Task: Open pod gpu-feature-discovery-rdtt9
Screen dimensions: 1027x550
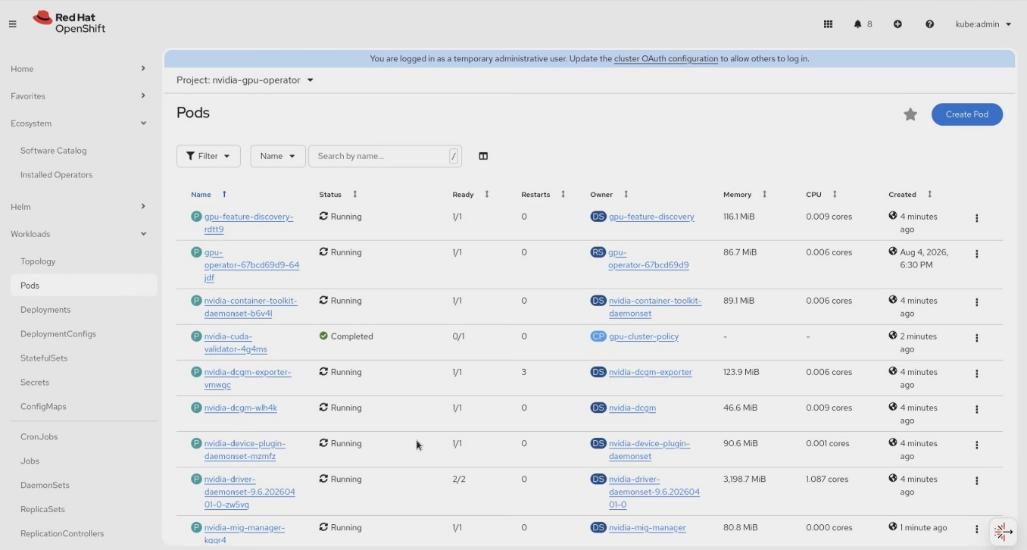Action: [248, 223]
